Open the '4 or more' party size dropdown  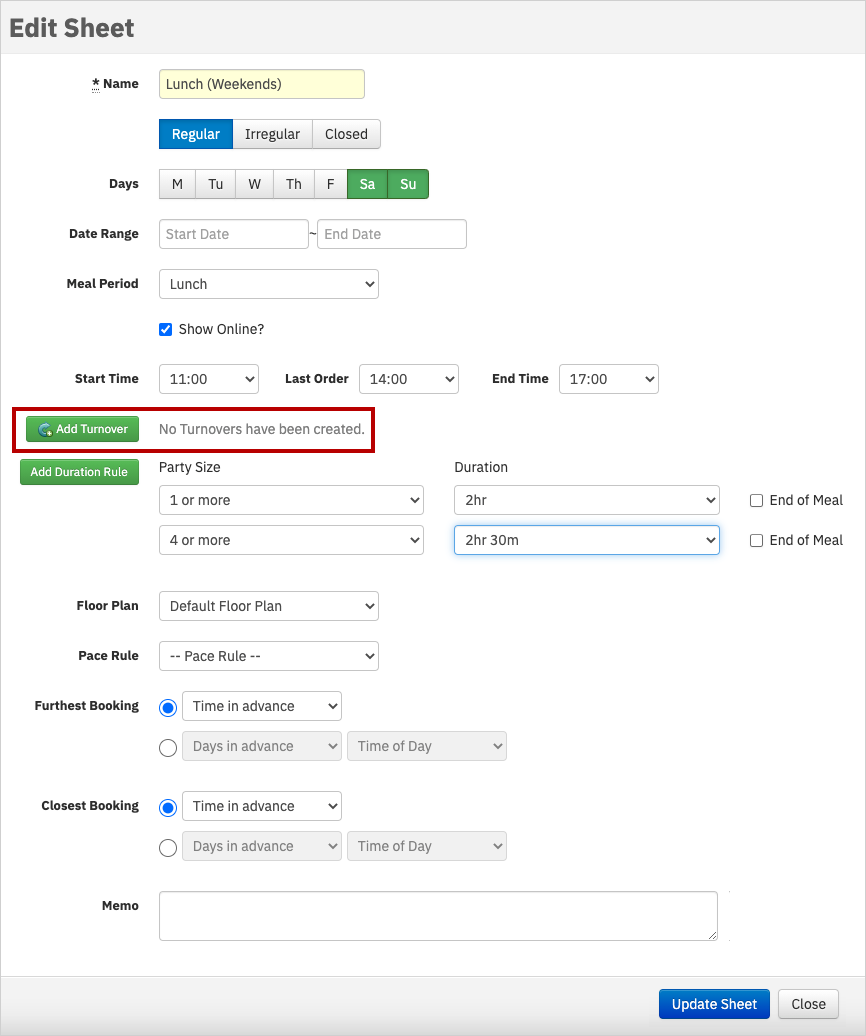point(291,540)
